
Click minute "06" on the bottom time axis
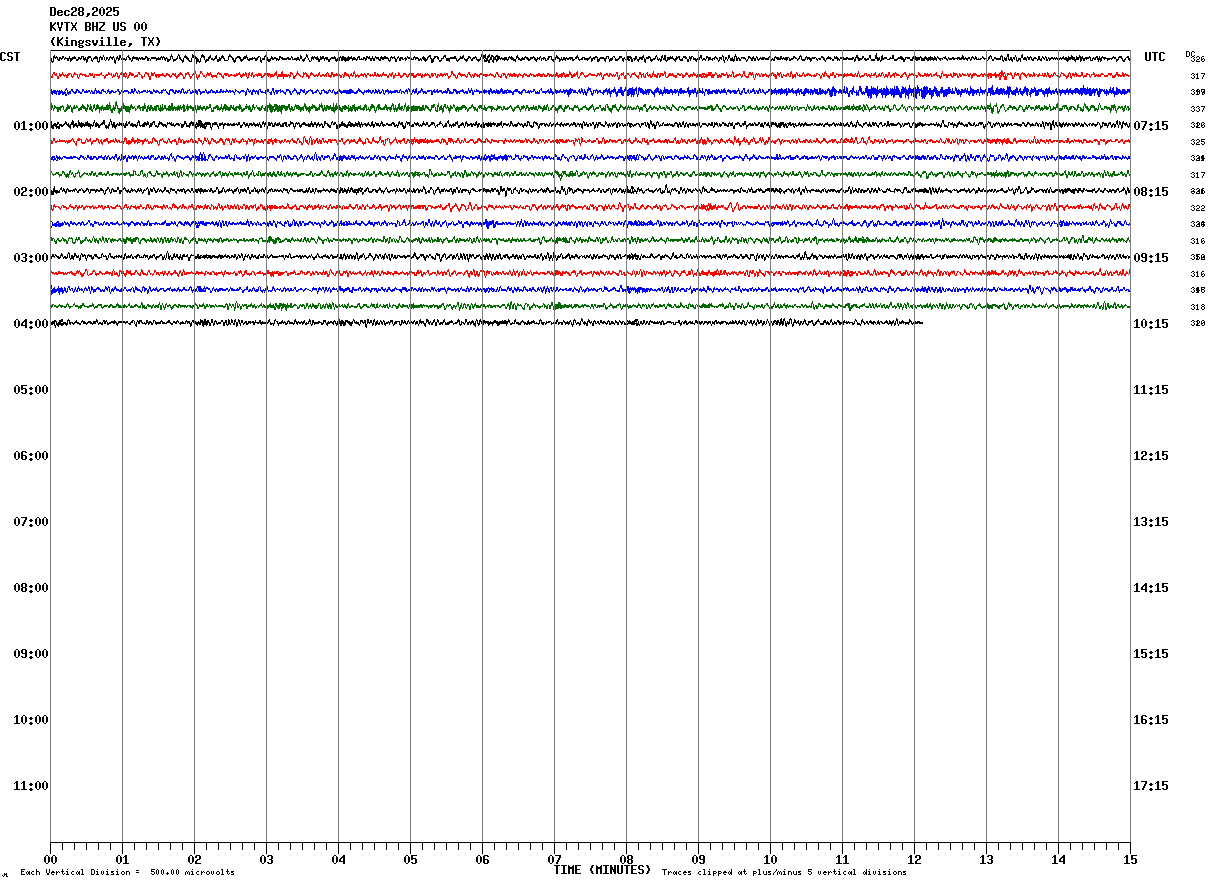[x=482, y=860]
